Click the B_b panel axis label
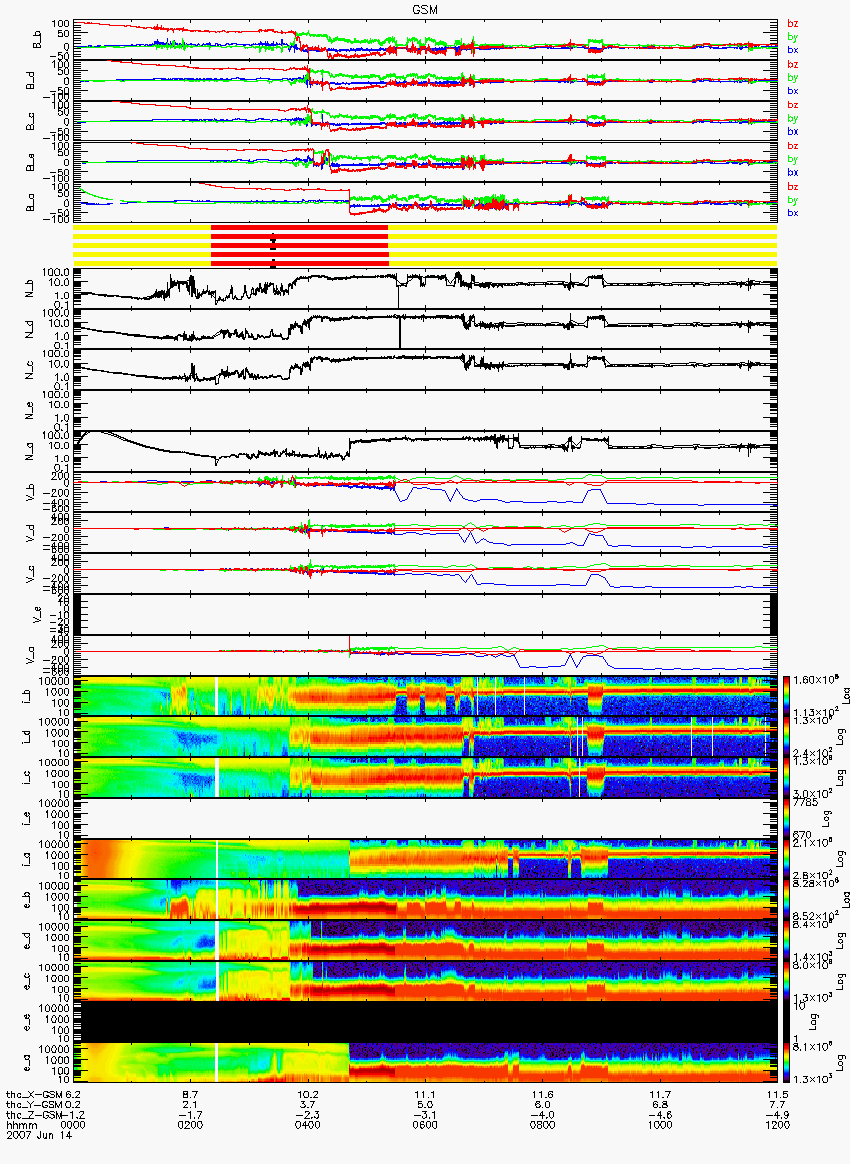 click(36, 40)
